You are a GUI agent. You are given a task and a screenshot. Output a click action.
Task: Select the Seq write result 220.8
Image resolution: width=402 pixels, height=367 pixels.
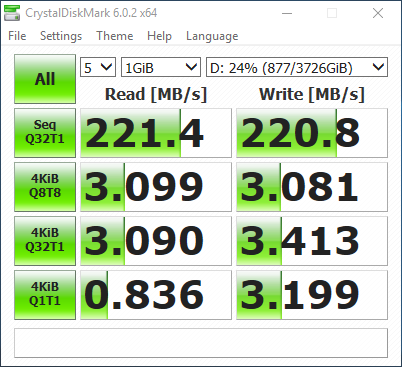click(x=312, y=133)
